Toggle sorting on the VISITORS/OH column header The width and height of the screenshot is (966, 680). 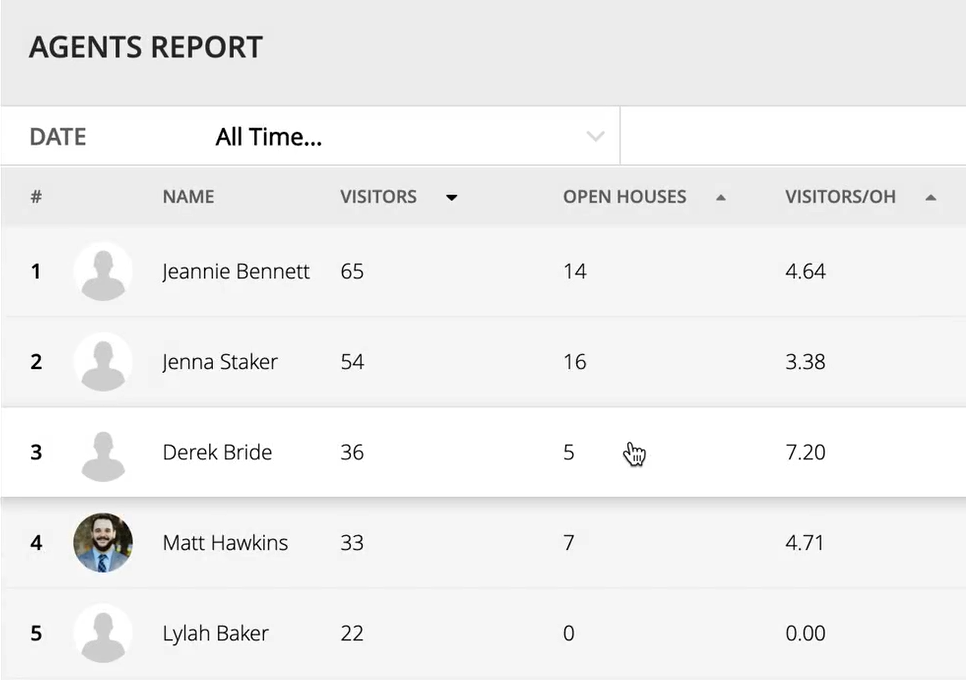pos(841,197)
